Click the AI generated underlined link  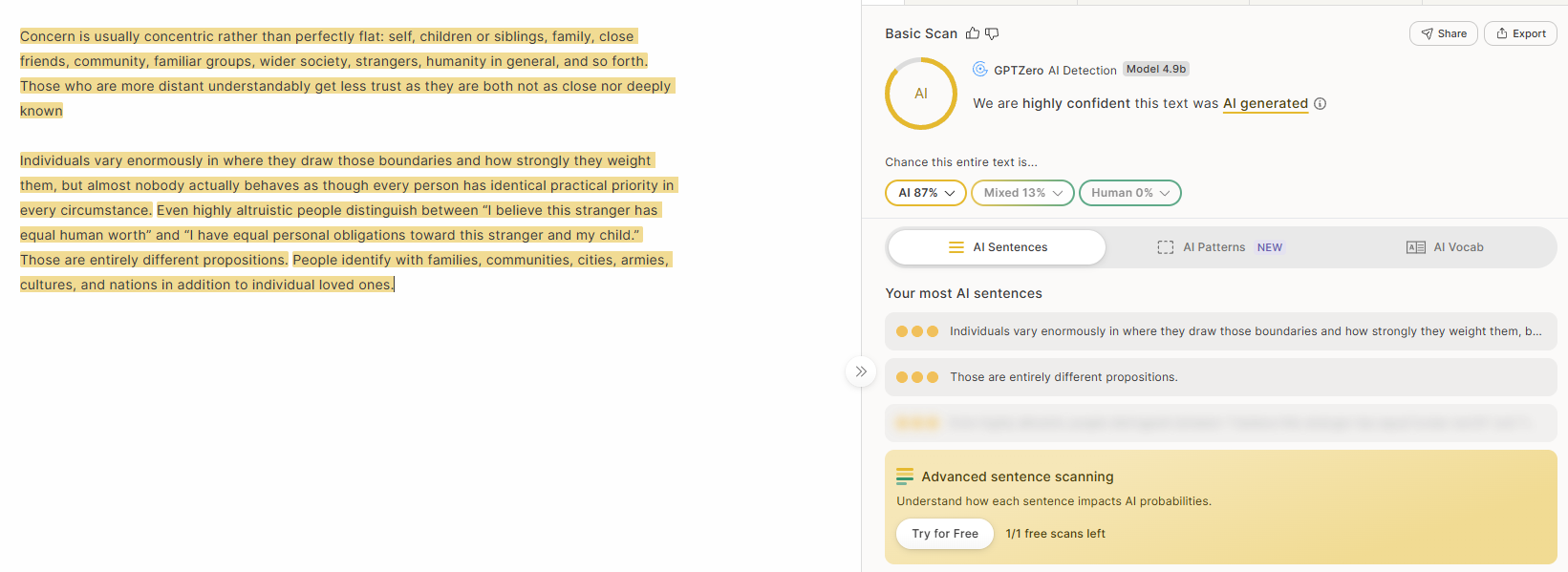tap(1265, 103)
